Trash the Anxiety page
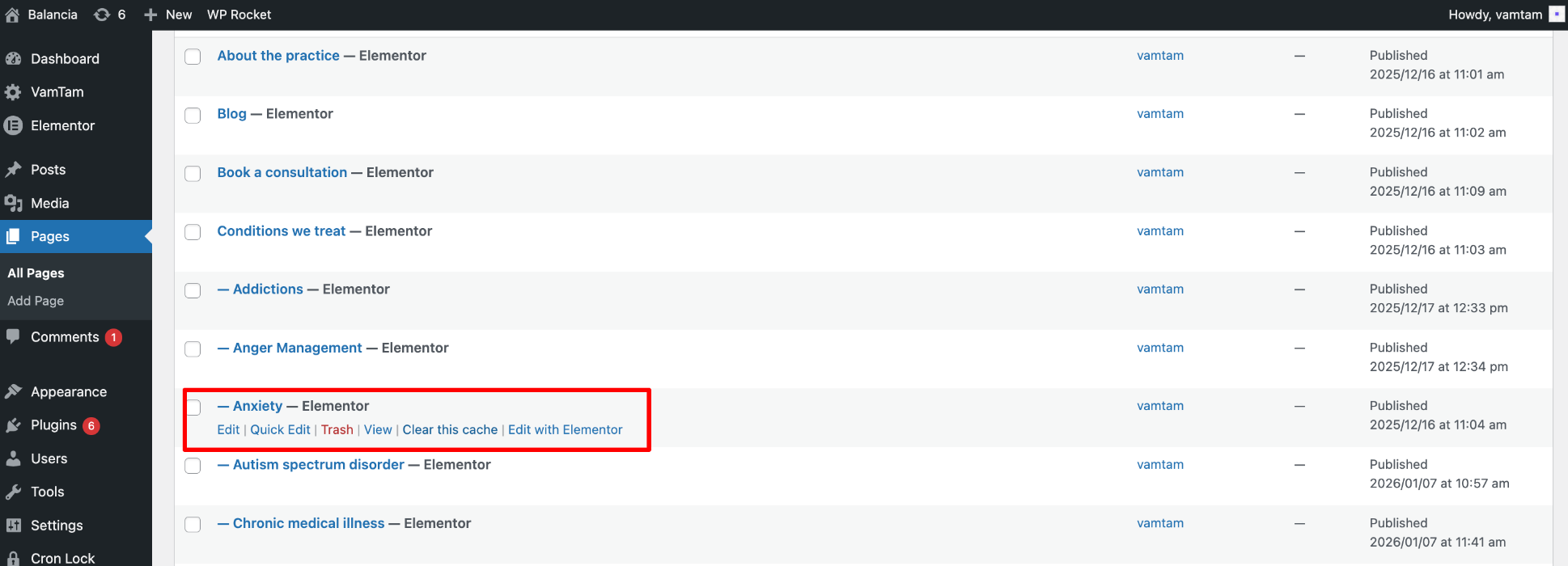The height and width of the screenshot is (566, 1568). pyautogui.click(x=337, y=429)
